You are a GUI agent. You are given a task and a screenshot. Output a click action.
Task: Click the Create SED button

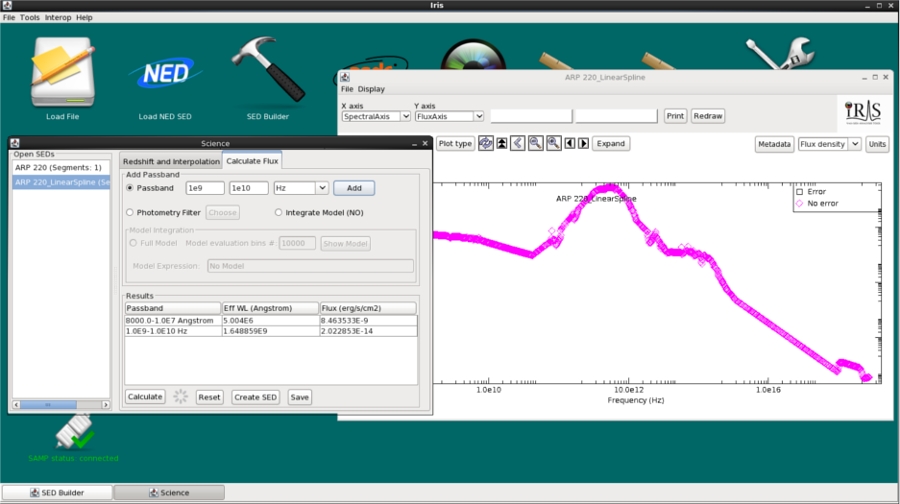[x=255, y=397]
